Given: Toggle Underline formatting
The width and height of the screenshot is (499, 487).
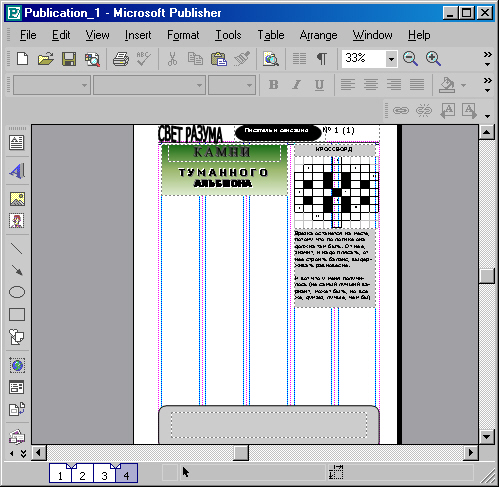Looking at the screenshot, I should [319, 85].
